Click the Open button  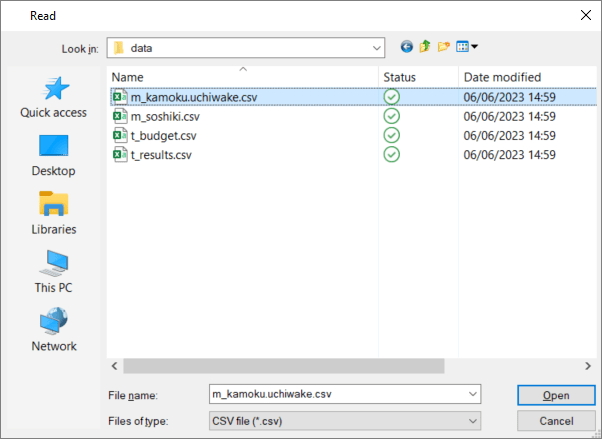pos(556,395)
